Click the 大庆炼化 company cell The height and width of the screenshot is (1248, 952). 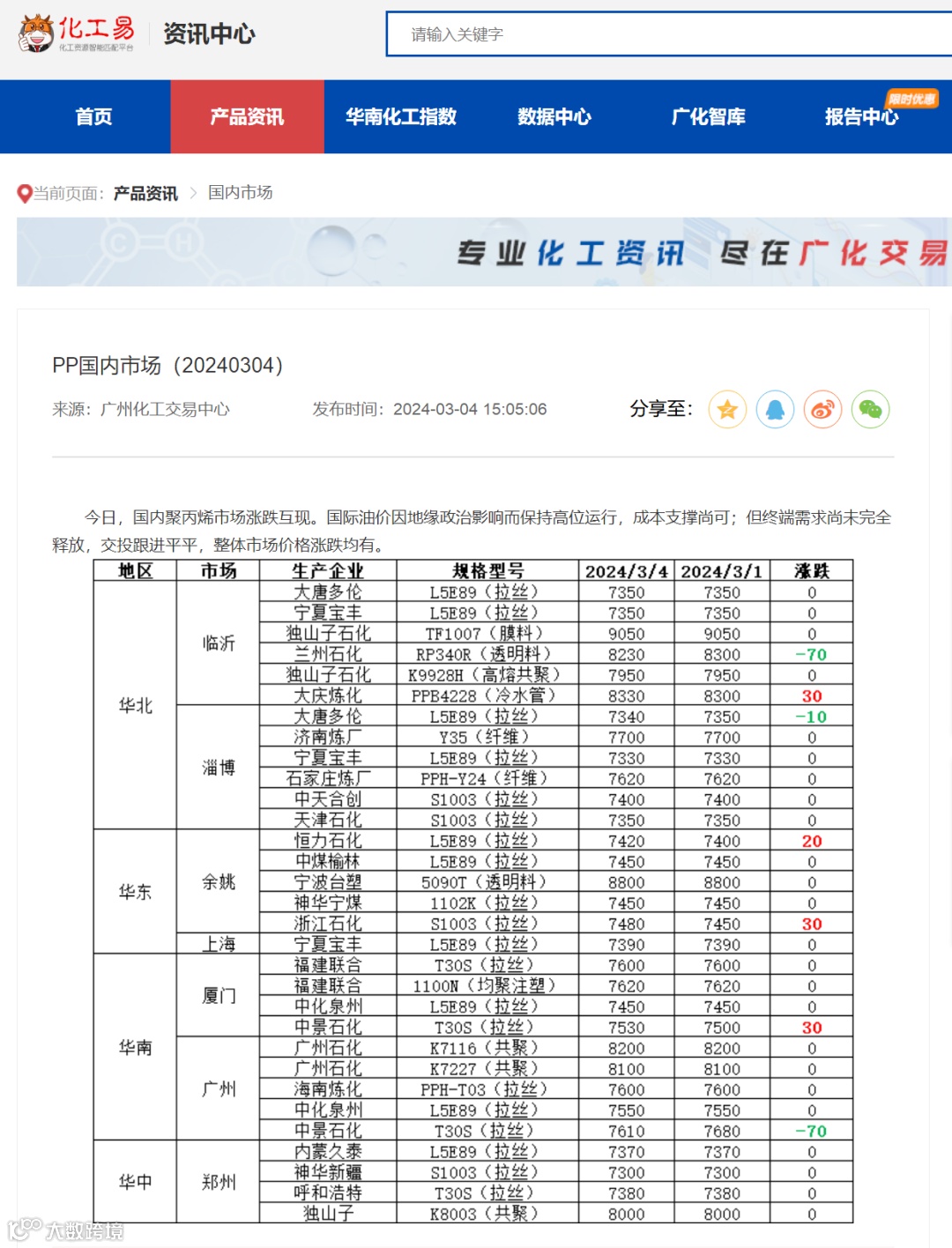coord(328,695)
